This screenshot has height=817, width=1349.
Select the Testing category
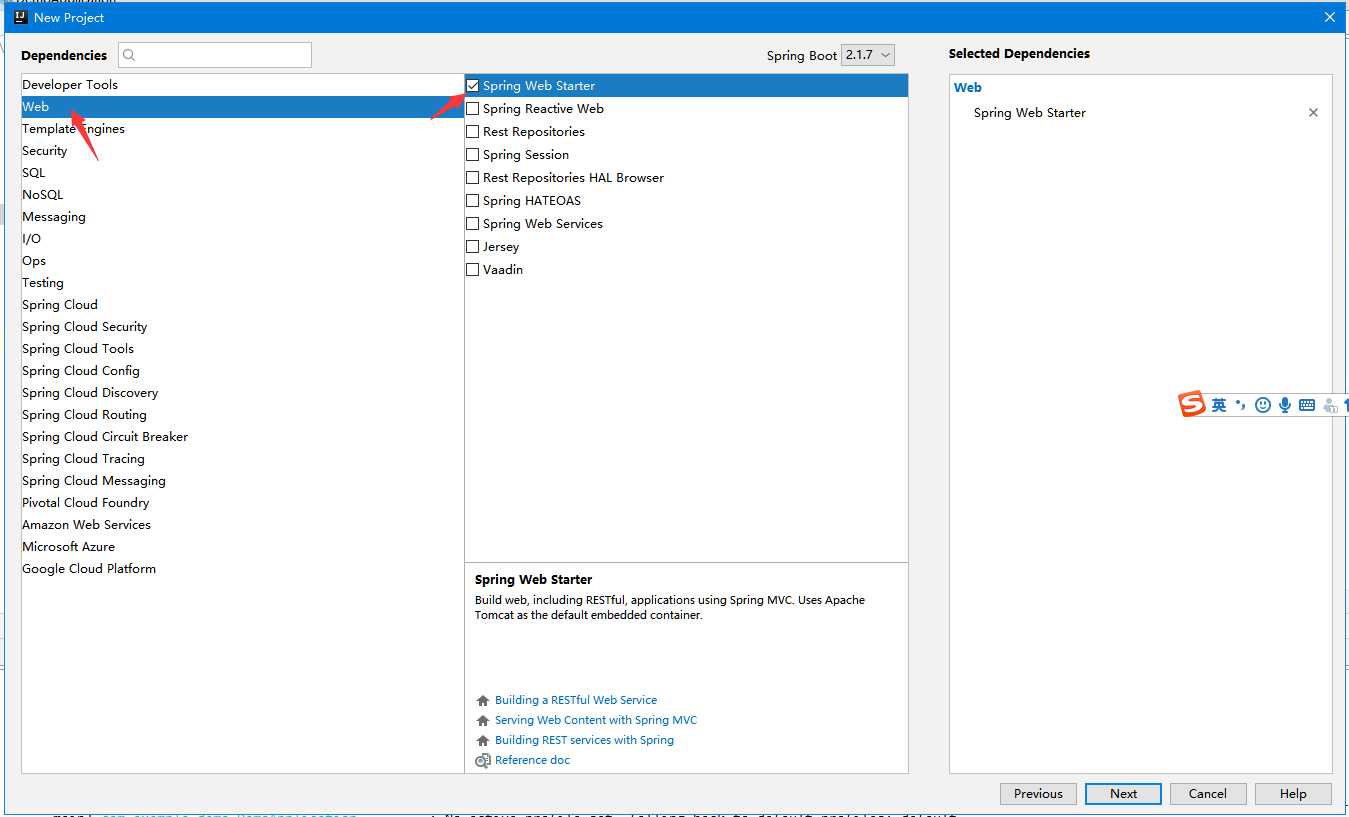pyautogui.click(x=243, y=283)
